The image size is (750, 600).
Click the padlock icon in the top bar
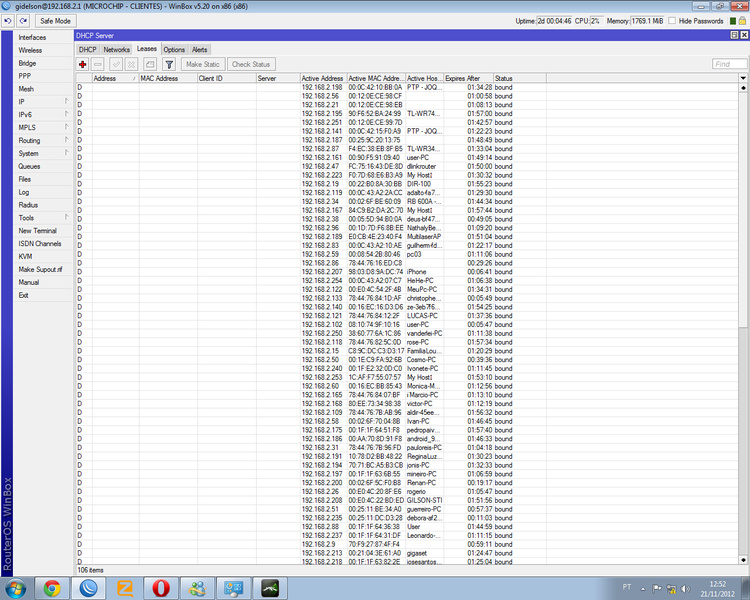[742, 21]
